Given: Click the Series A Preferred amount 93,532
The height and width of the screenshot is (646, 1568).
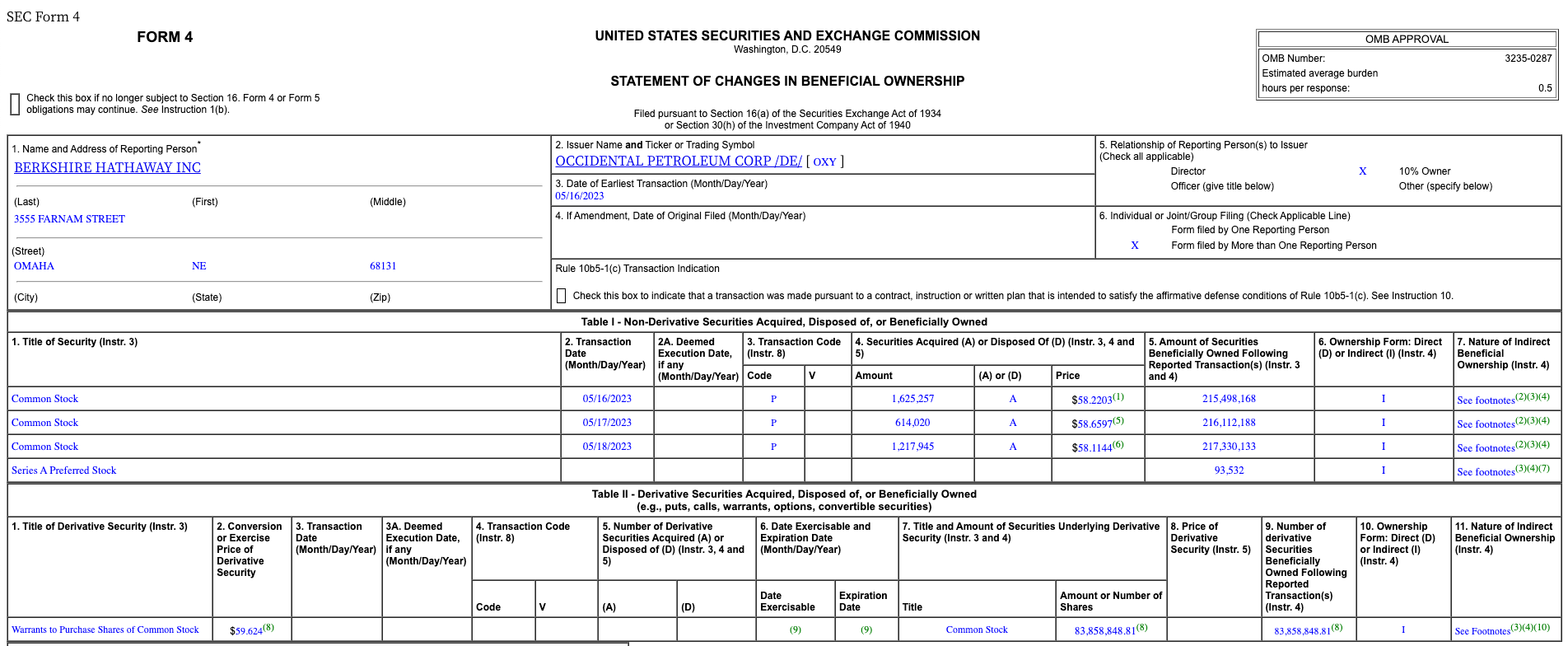Looking at the screenshot, I should point(1229,470).
